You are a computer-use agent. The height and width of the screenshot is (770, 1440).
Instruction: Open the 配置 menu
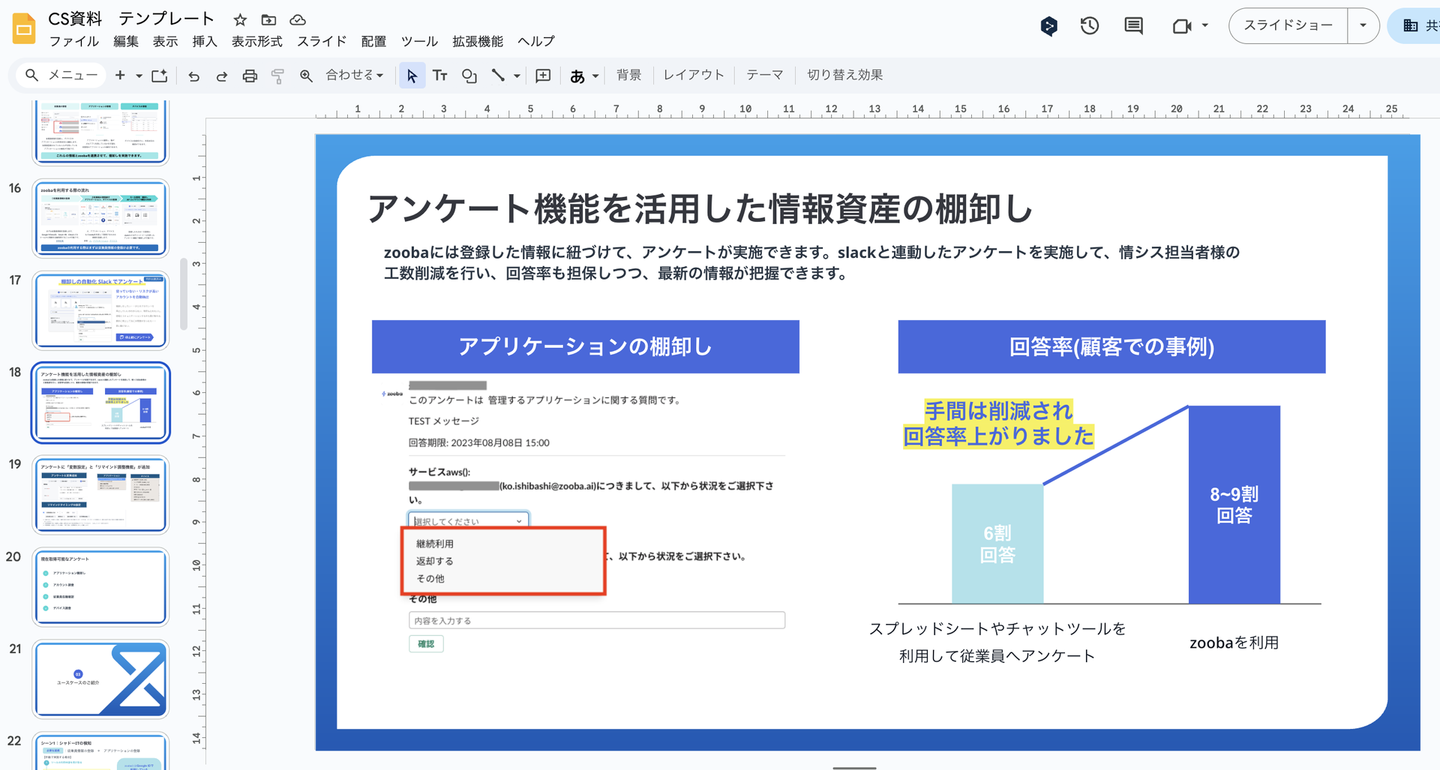tap(374, 41)
